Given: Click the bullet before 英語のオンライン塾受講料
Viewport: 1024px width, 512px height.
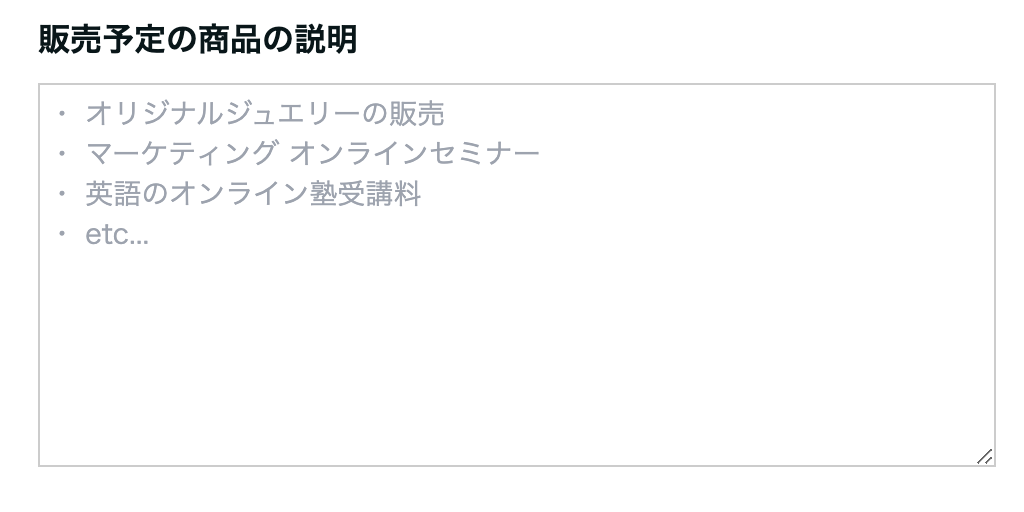Looking at the screenshot, I should tap(63, 194).
